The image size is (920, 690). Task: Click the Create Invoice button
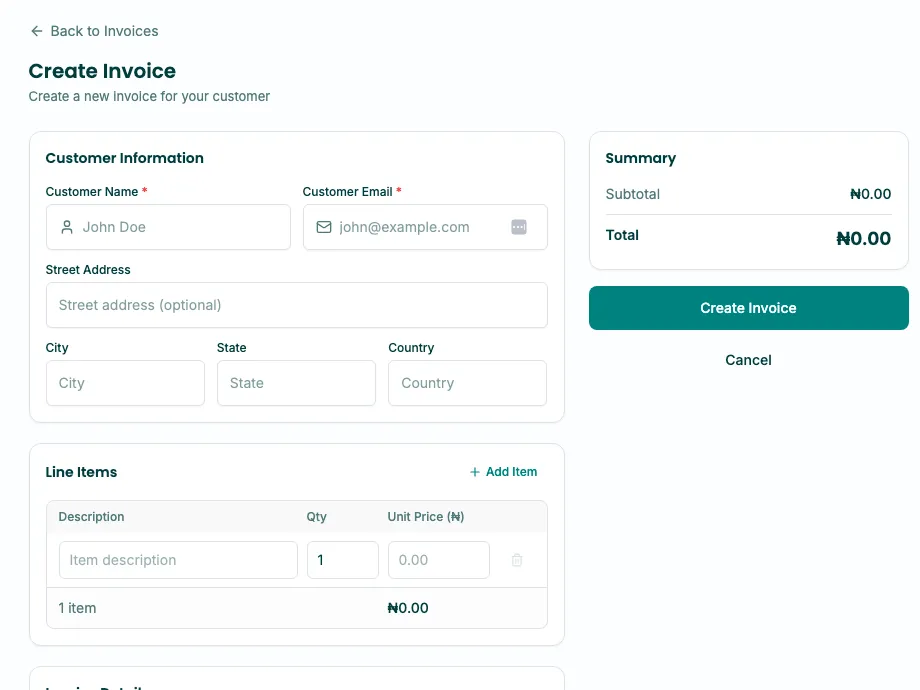(749, 308)
